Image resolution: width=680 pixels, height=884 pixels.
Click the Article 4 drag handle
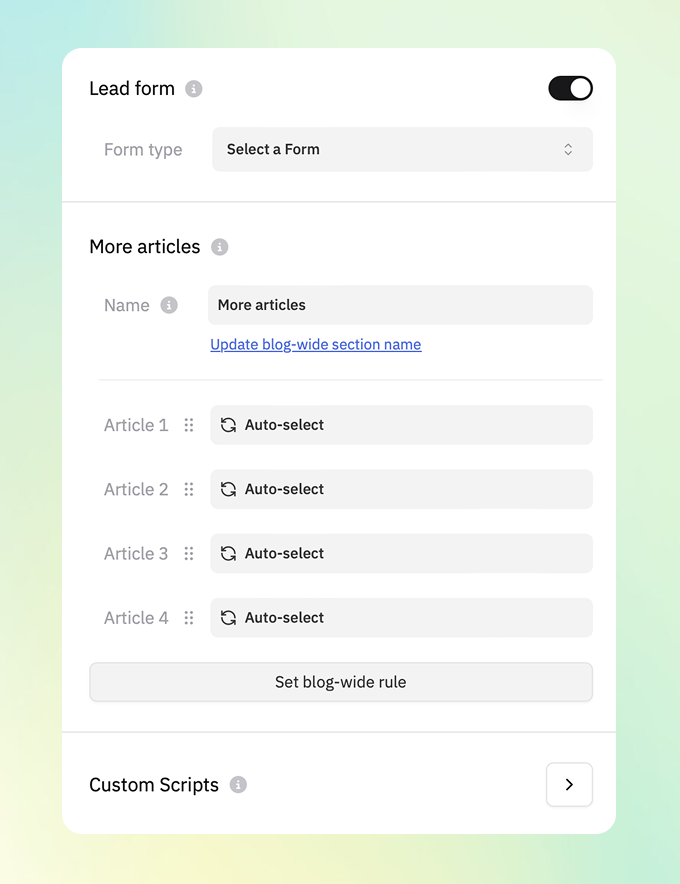(x=189, y=618)
